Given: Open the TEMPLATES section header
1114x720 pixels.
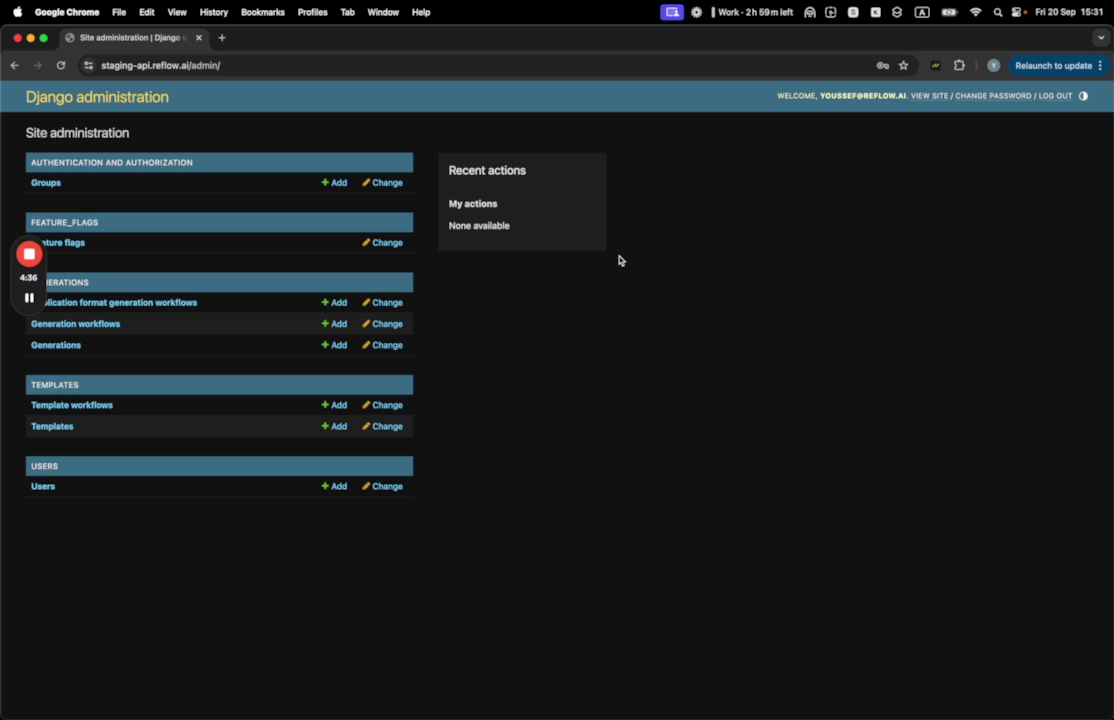Looking at the screenshot, I should click(x=55, y=385).
